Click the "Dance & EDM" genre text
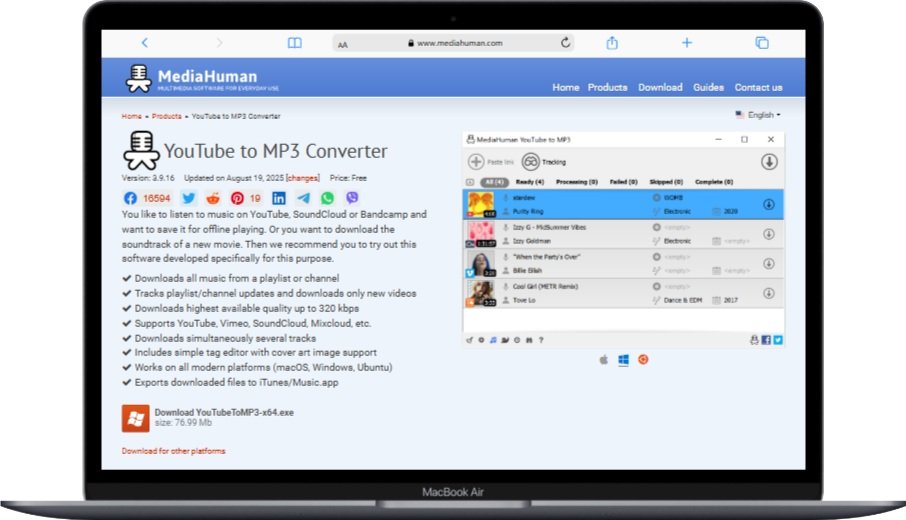 (x=683, y=300)
